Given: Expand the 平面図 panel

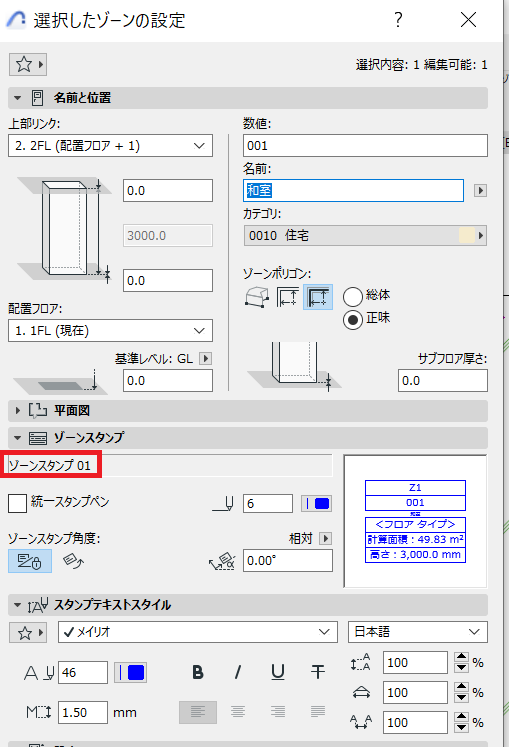Looking at the screenshot, I should point(18,411).
